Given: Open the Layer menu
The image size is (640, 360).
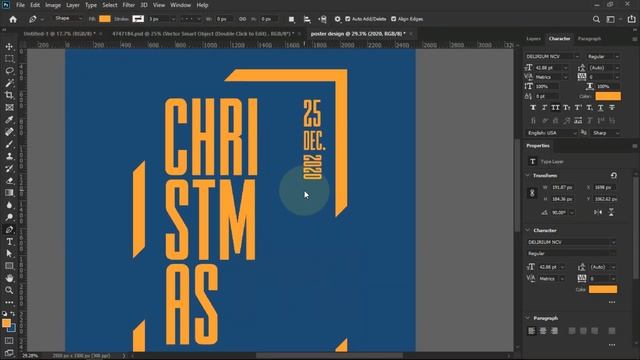Looking at the screenshot, I should click(73, 5).
